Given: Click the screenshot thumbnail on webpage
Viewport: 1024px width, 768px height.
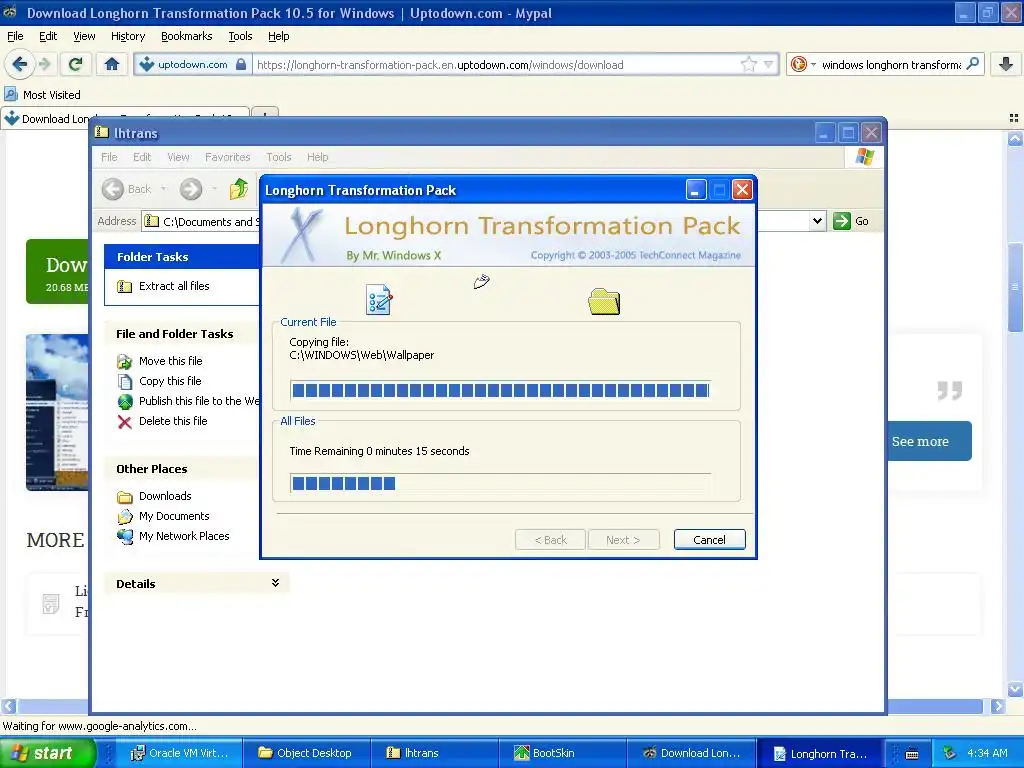Looking at the screenshot, I should click(x=57, y=413).
